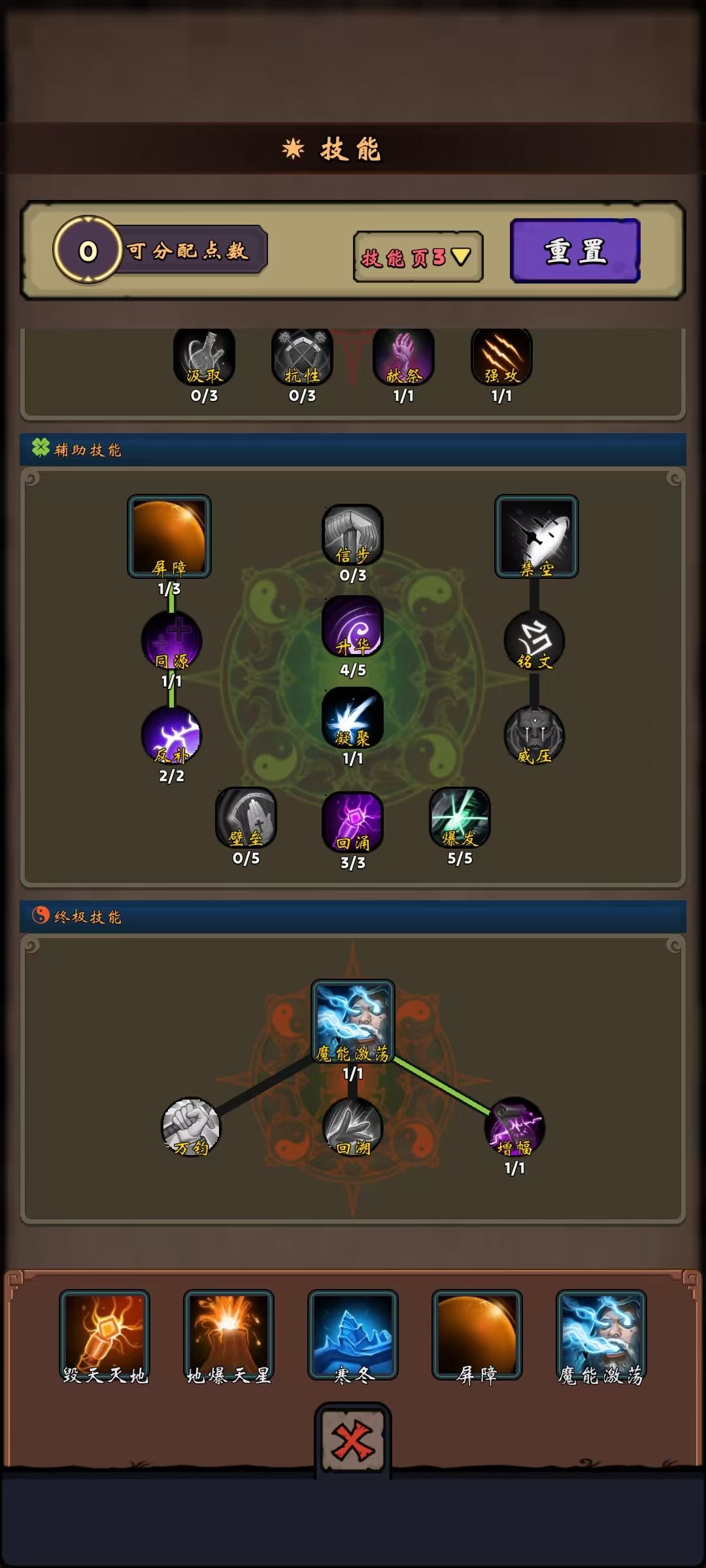Select the 屏障 skill in support tree
The height and width of the screenshot is (1568, 706).
click(169, 536)
